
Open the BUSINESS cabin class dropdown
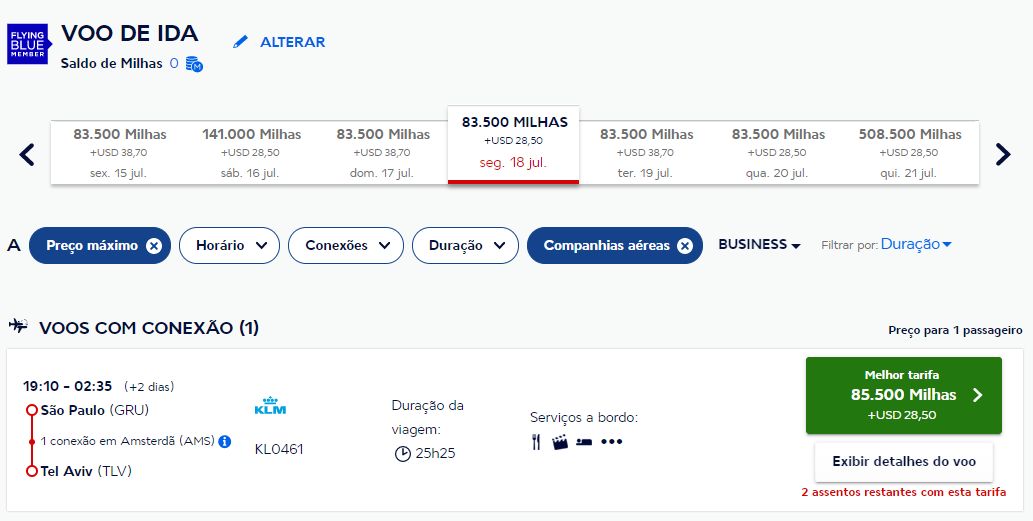pos(759,245)
